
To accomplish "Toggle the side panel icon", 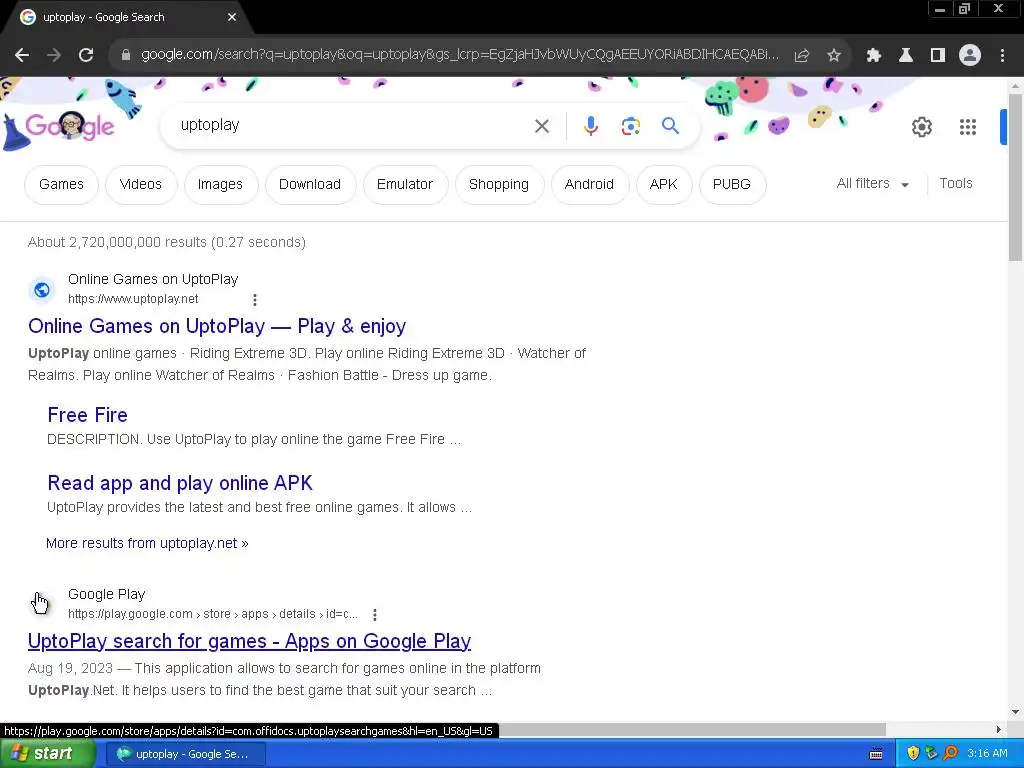I will coord(938,56).
